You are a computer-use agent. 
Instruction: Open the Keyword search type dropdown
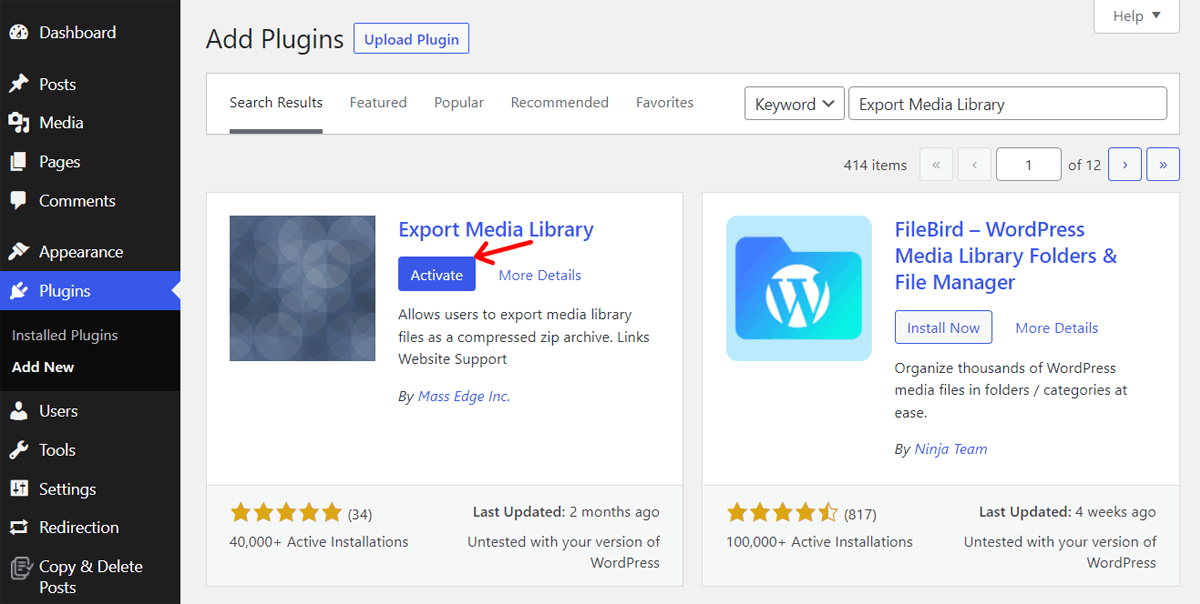tap(795, 104)
